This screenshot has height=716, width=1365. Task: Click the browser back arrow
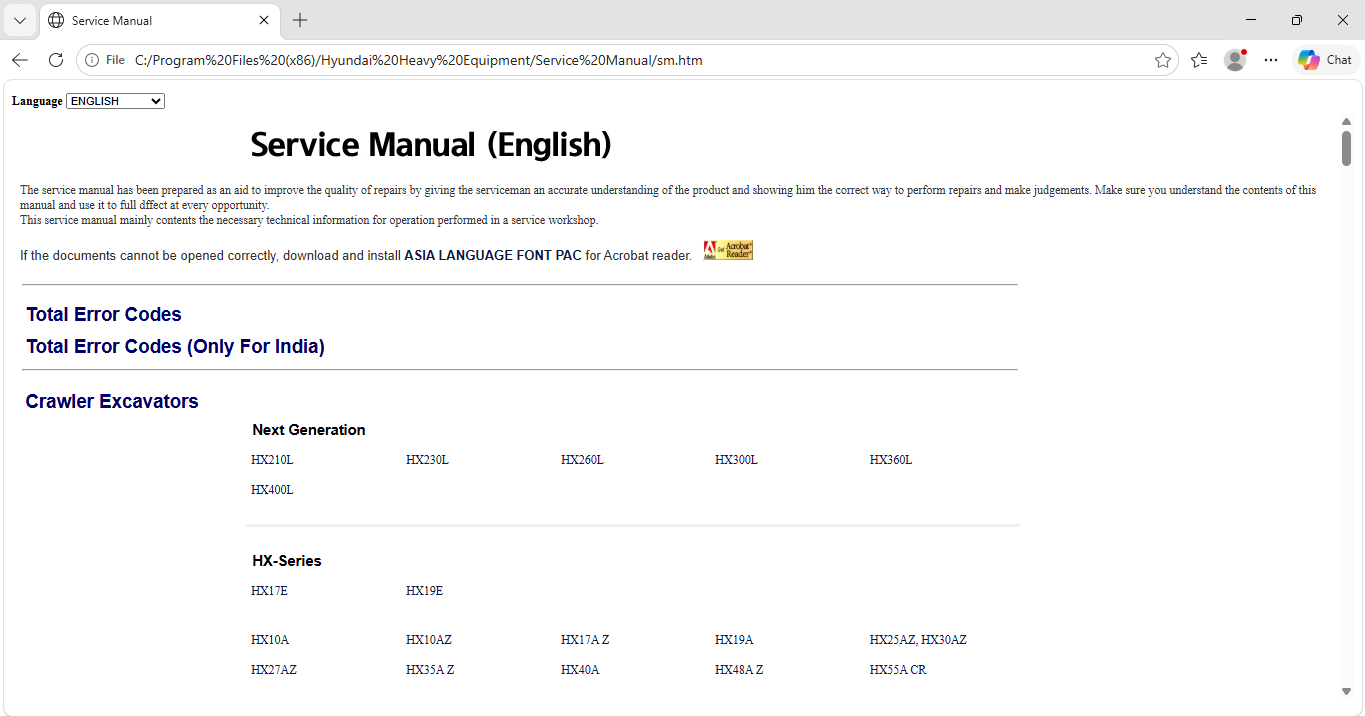click(x=20, y=60)
